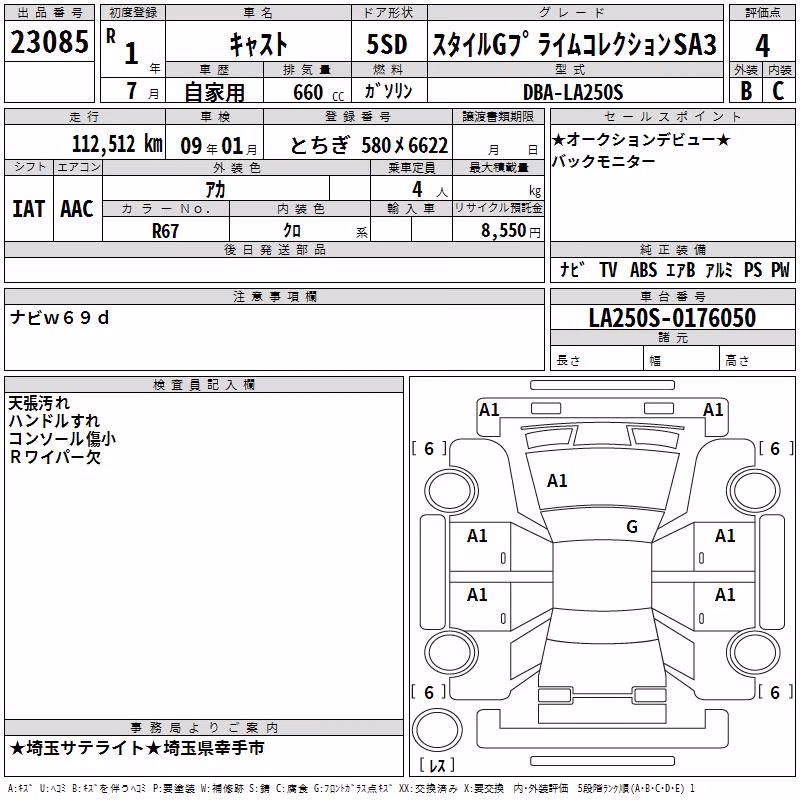
Task: Click chassis number LA250S-0176050
Action: pos(672,318)
